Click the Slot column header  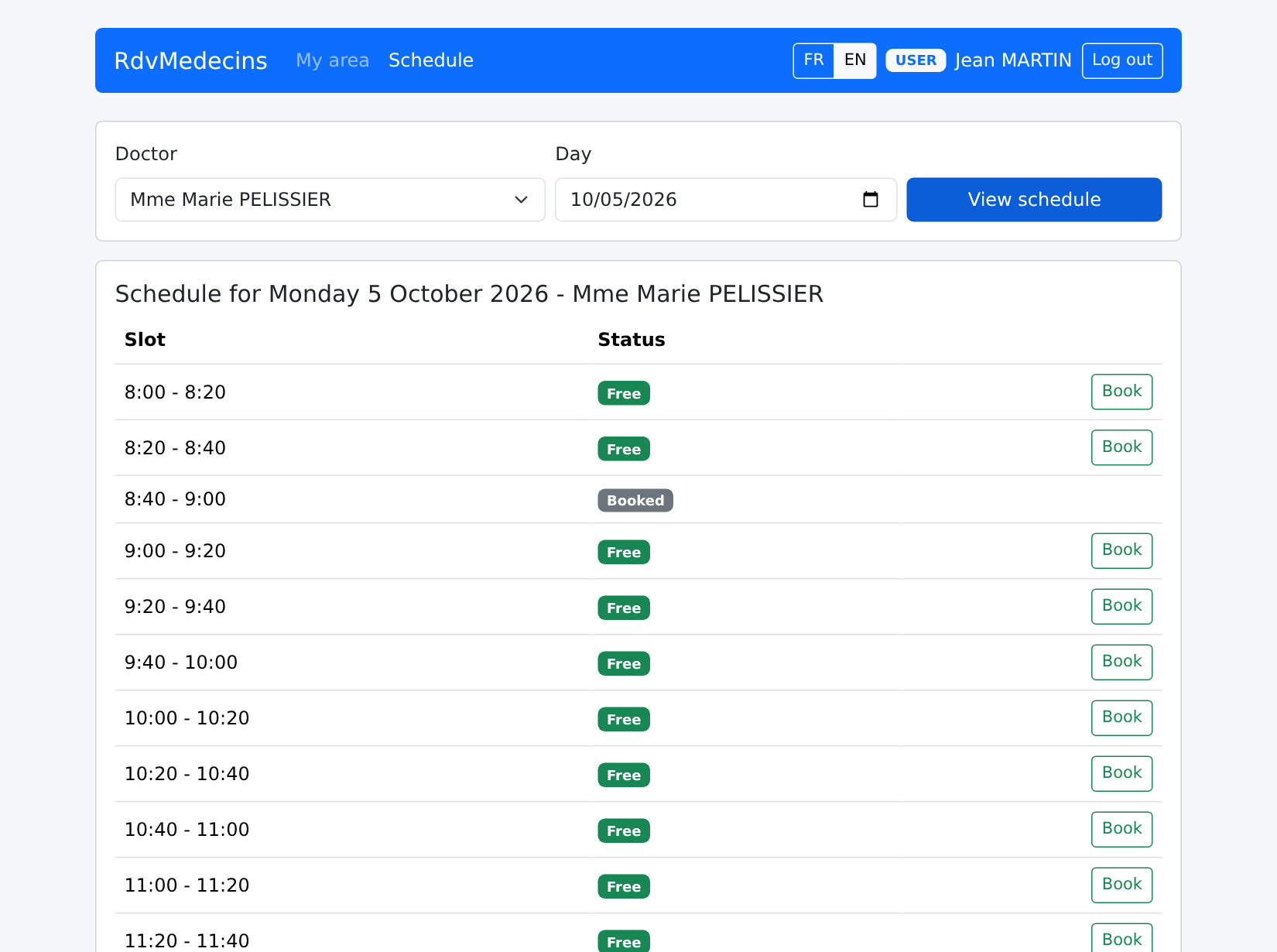click(145, 340)
